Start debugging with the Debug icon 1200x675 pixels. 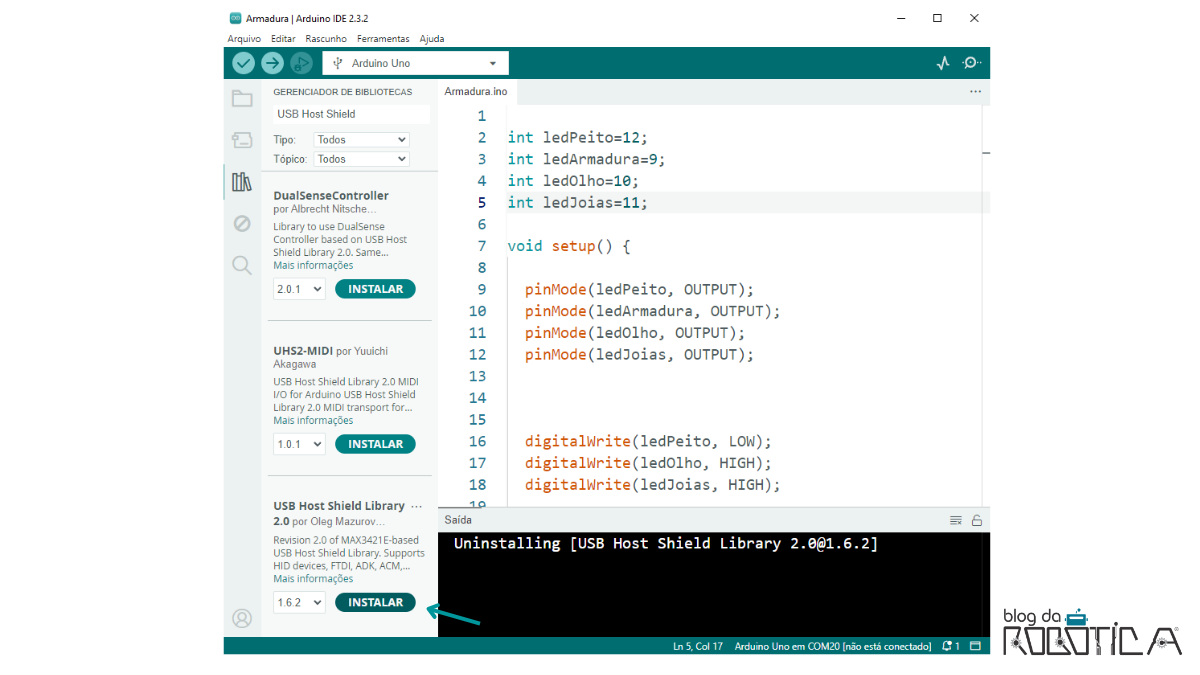point(301,63)
